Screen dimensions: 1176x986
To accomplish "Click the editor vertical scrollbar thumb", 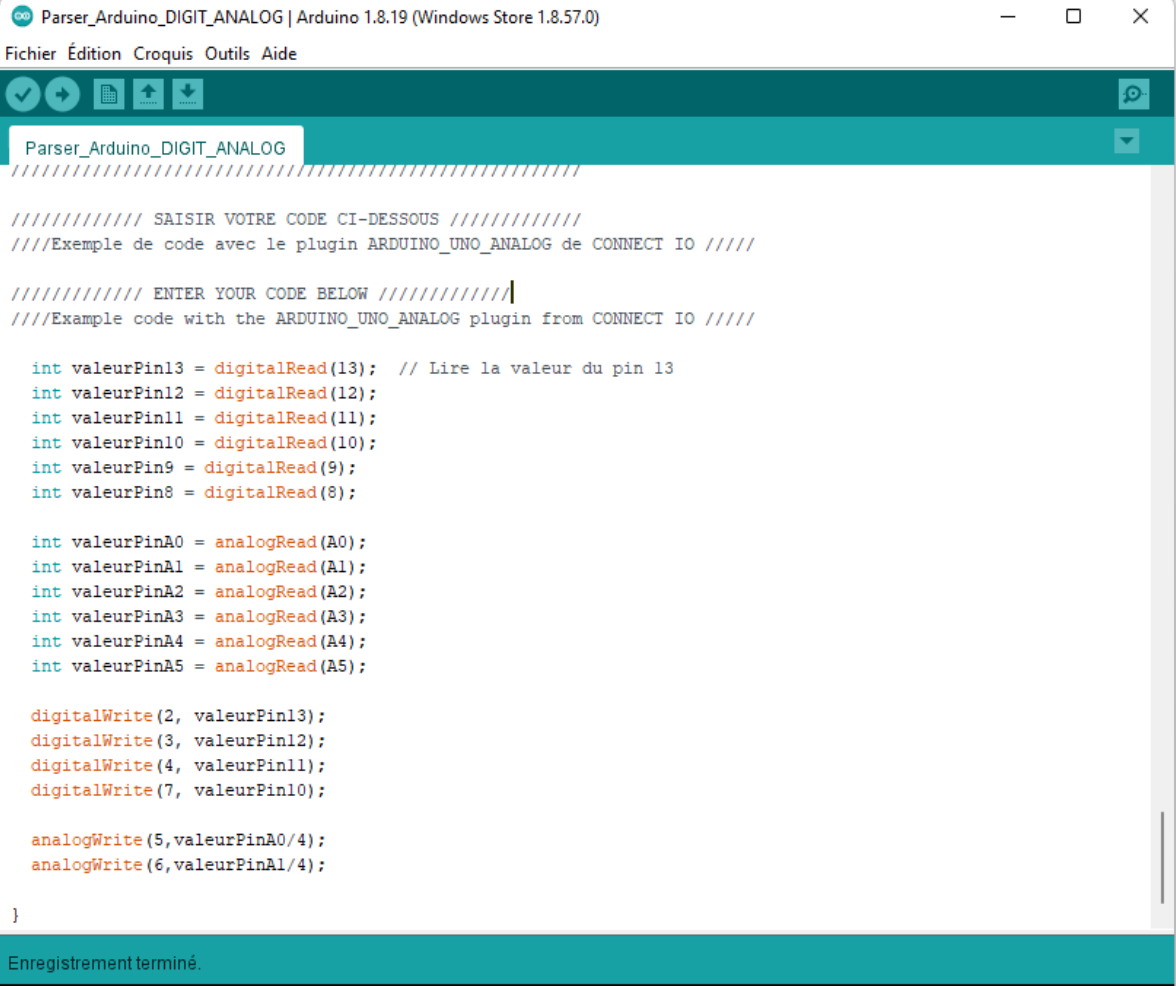I will [x=1161, y=856].
